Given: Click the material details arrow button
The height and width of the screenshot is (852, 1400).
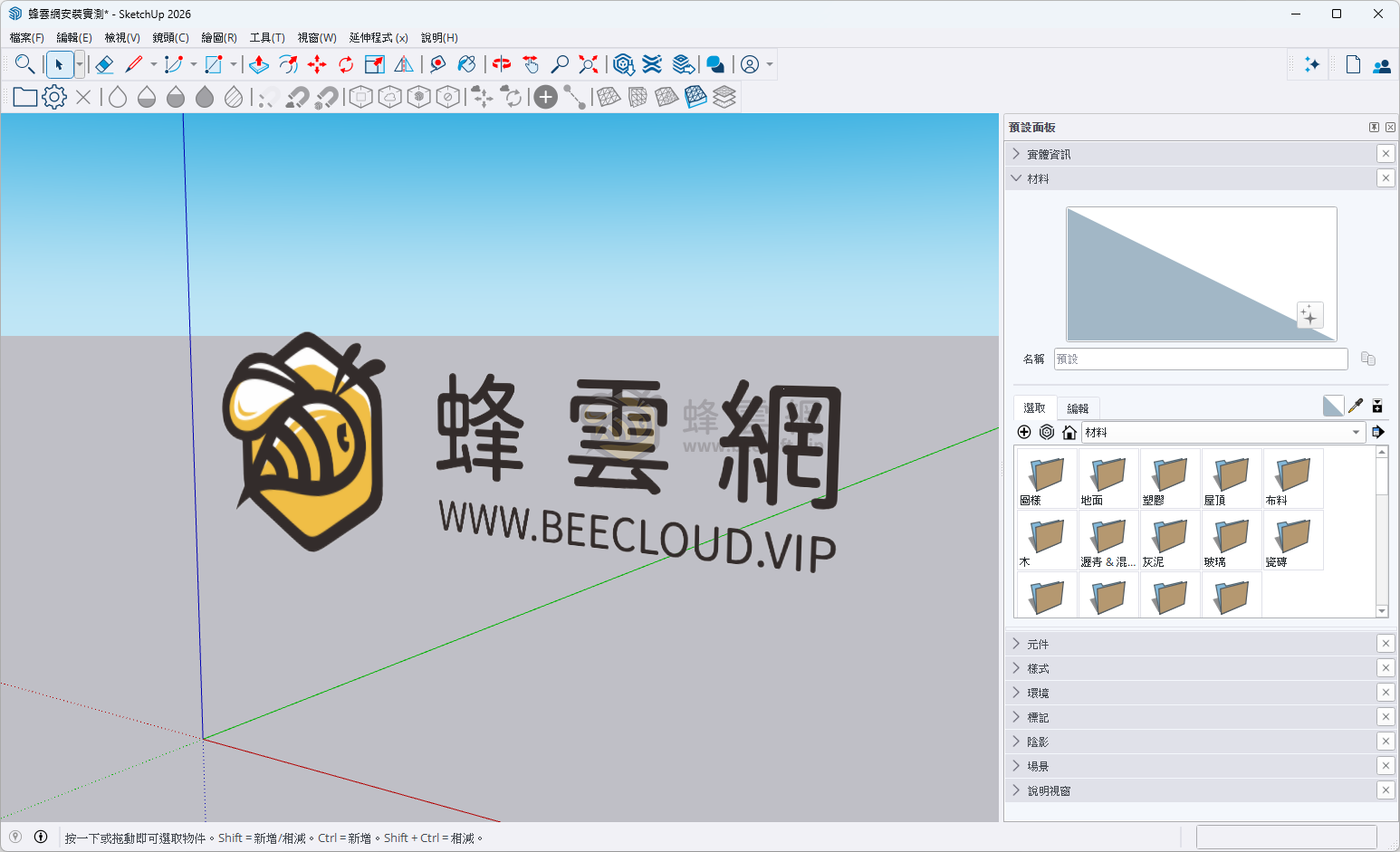Looking at the screenshot, I should 1378,432.
